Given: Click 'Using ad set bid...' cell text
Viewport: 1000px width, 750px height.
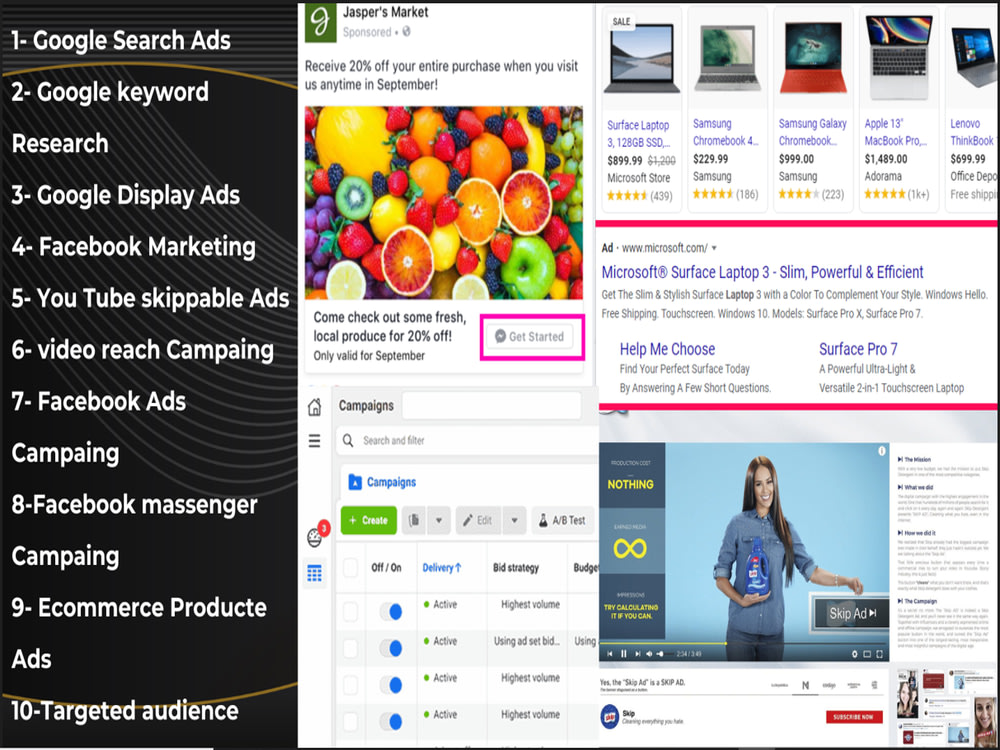Looking at the screenshot, I should tap(527, 642).
